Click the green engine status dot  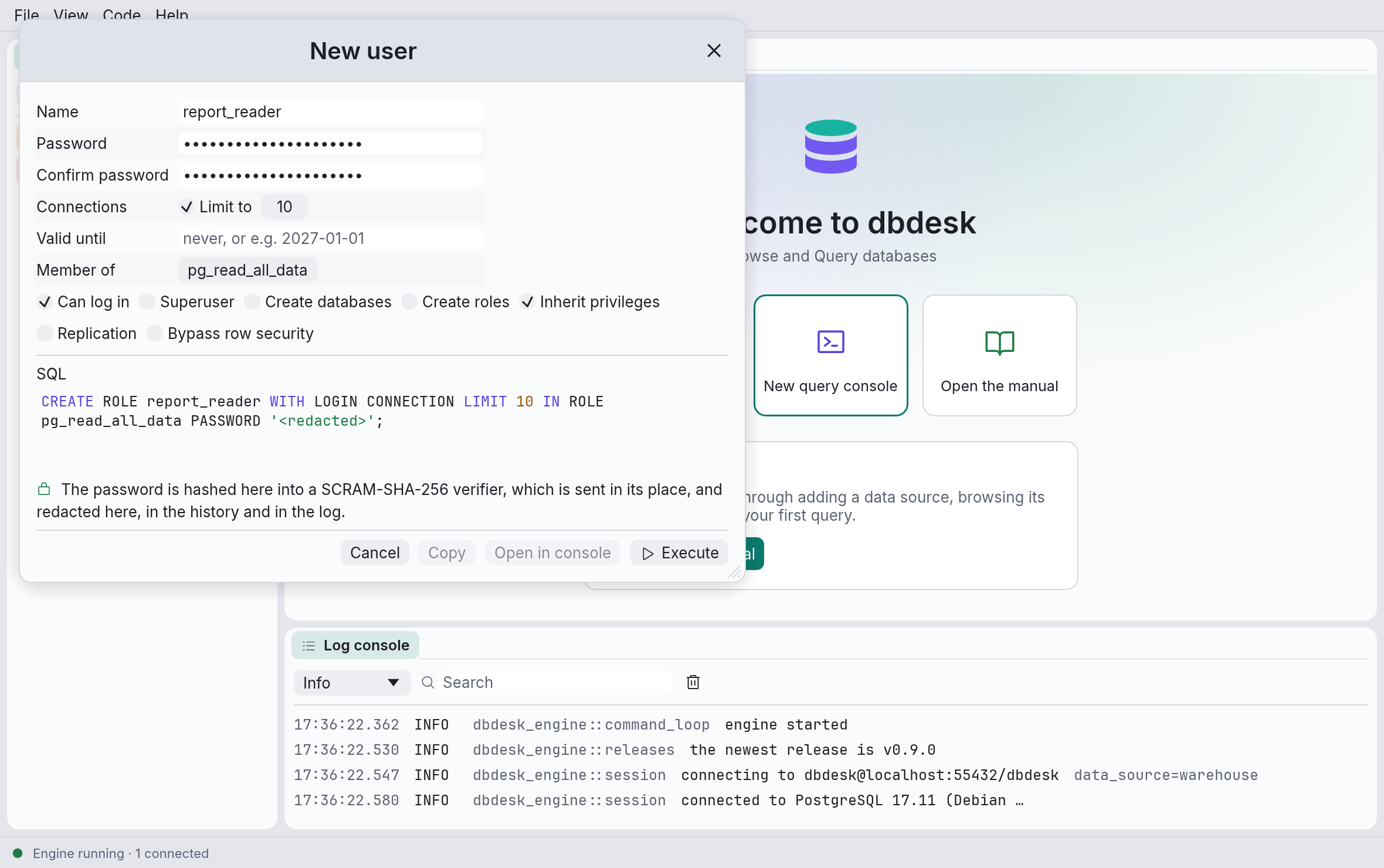click(18, 853)
